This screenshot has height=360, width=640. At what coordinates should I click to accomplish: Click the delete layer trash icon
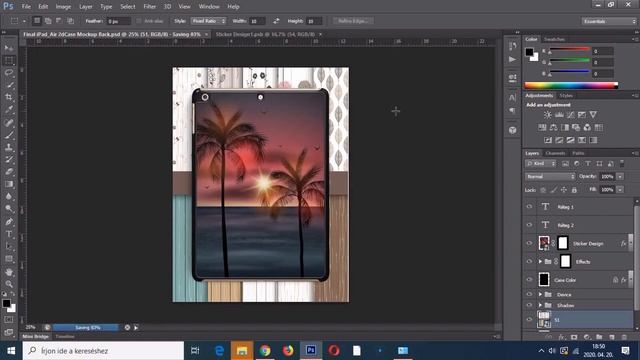pos(624,337)
